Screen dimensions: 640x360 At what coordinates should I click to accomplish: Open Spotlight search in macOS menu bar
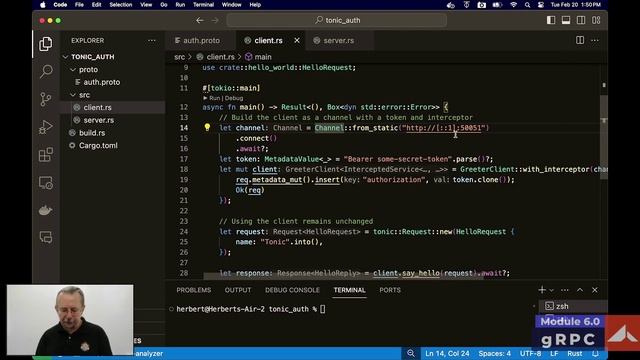click(x=527, y=5)
